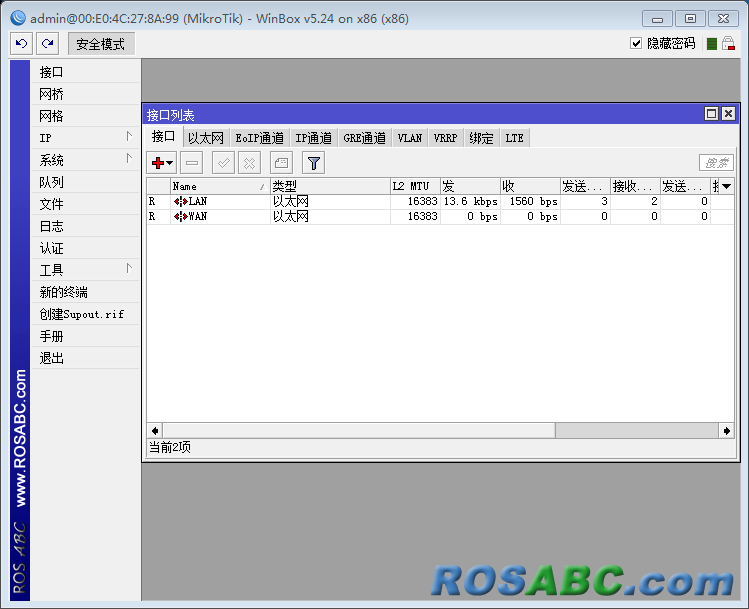749x609 pixels.
Task: Open the 接口 menu in sidebar
Action: point(86,72)
